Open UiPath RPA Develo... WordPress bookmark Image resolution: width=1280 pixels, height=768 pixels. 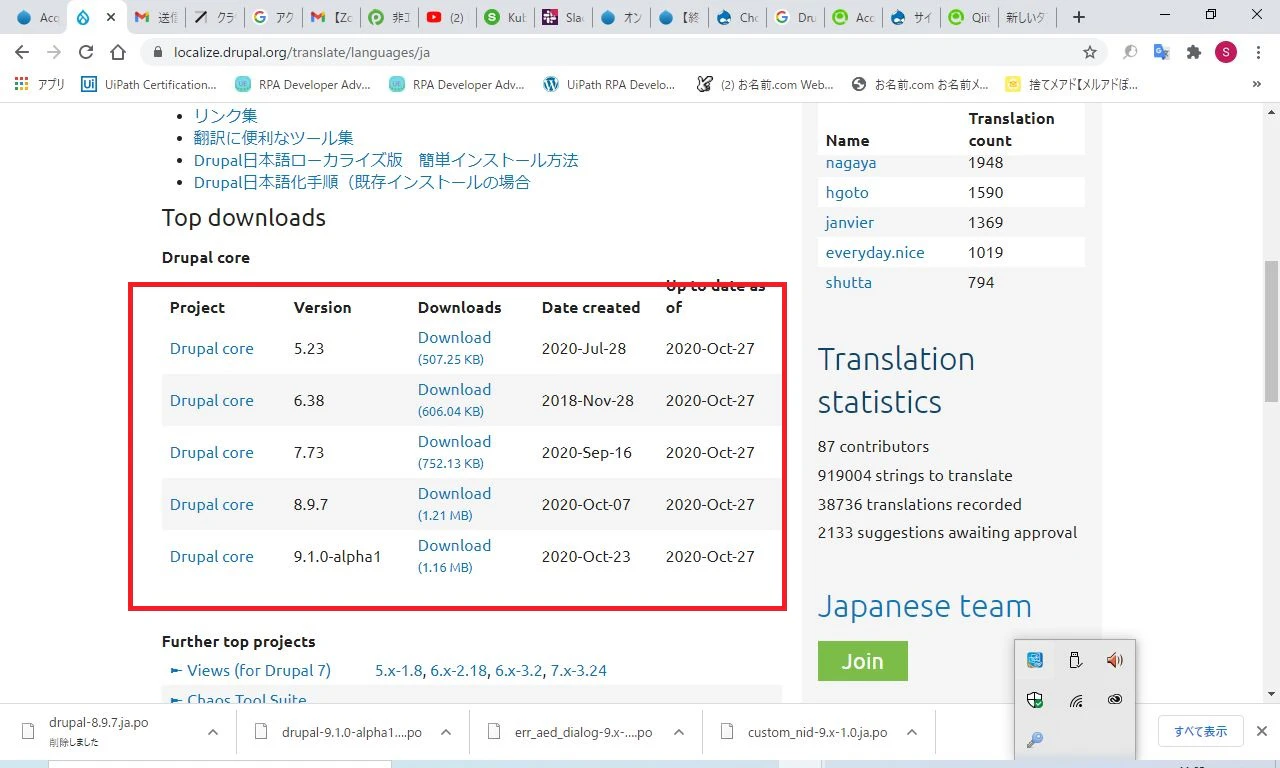pos(610,85)
